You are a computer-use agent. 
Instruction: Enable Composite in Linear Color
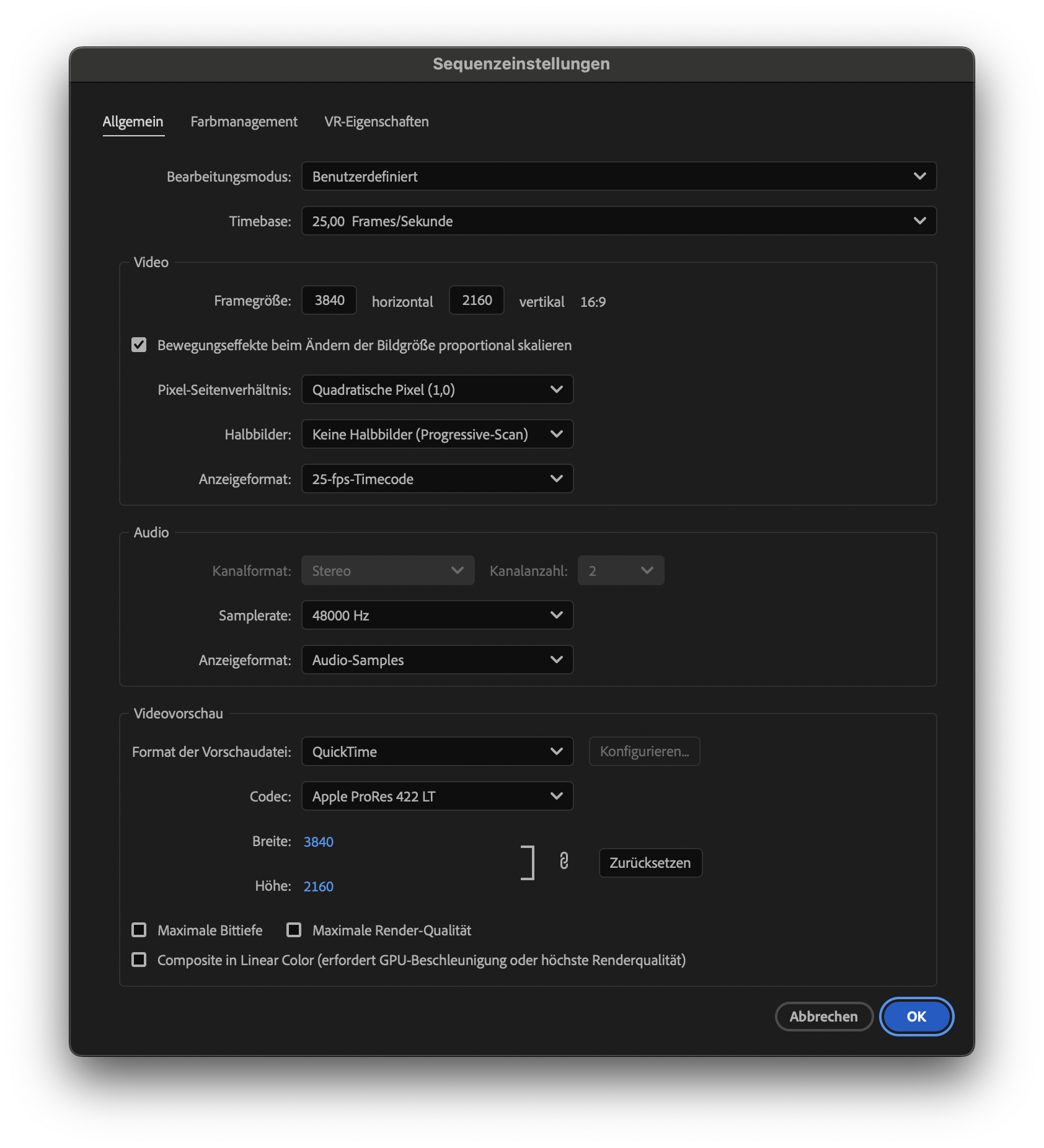coord(139,960)
